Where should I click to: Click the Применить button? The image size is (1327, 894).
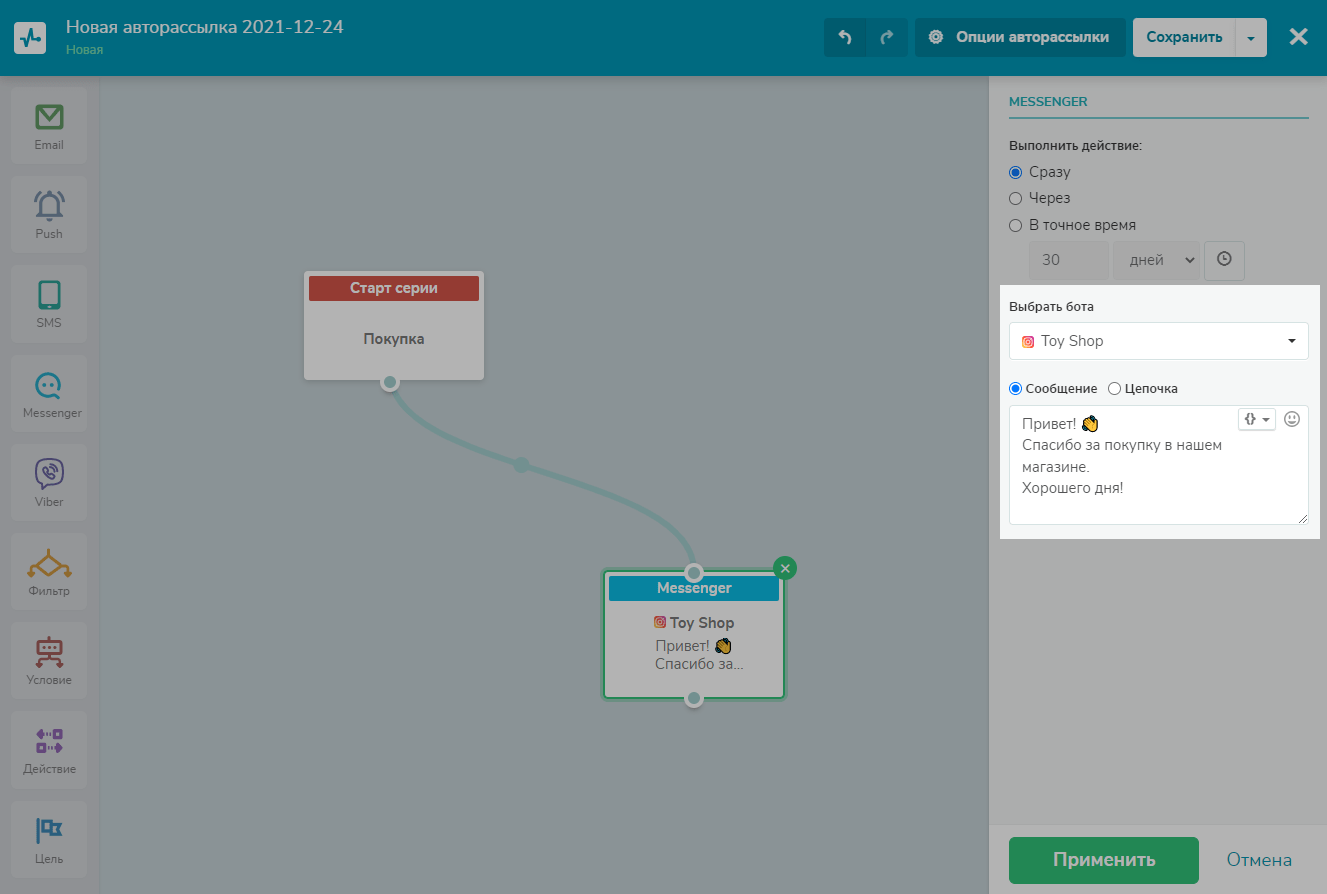click(1104, 860)
